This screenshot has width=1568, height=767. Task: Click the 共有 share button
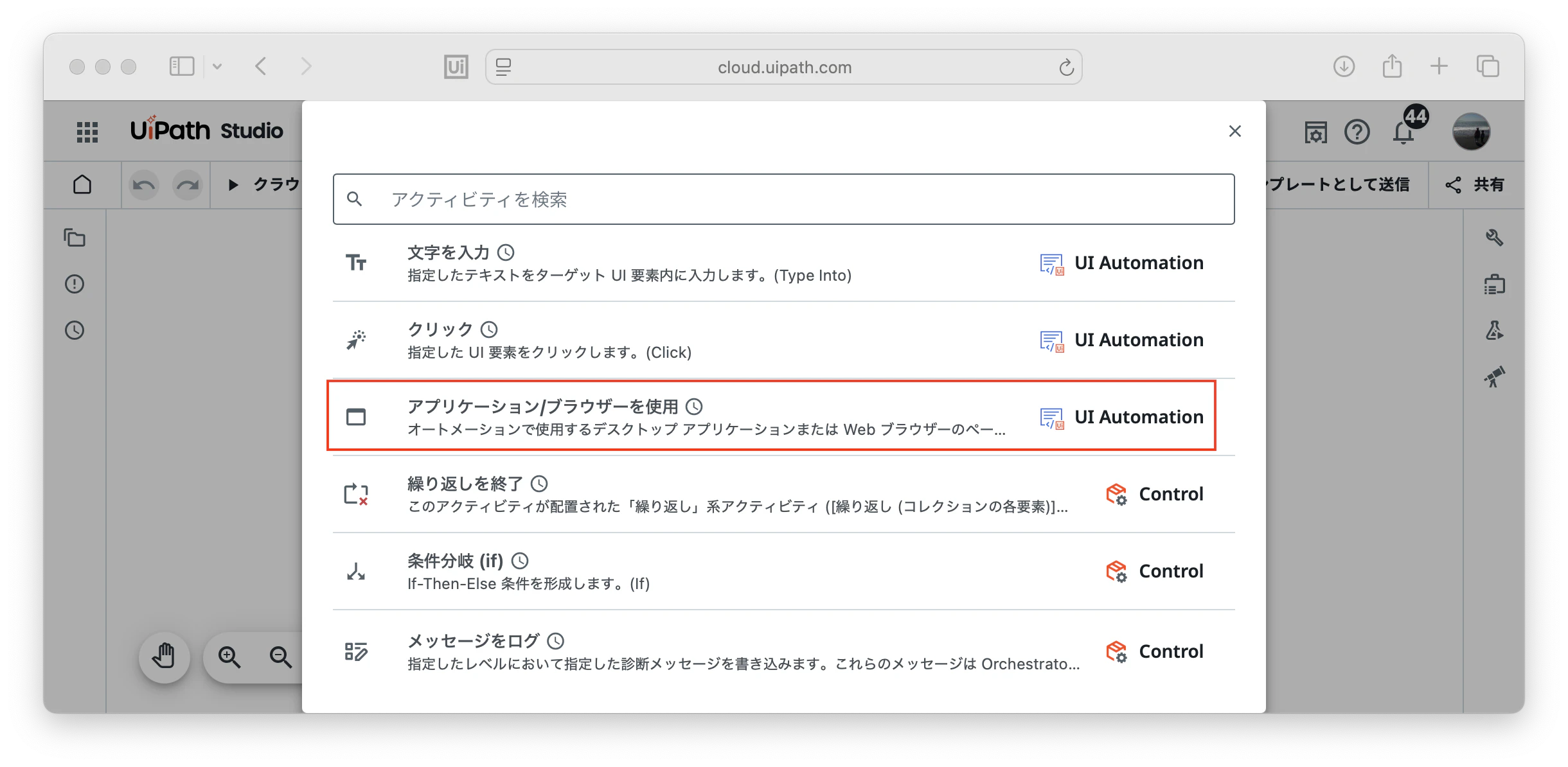pos(1475,185)
